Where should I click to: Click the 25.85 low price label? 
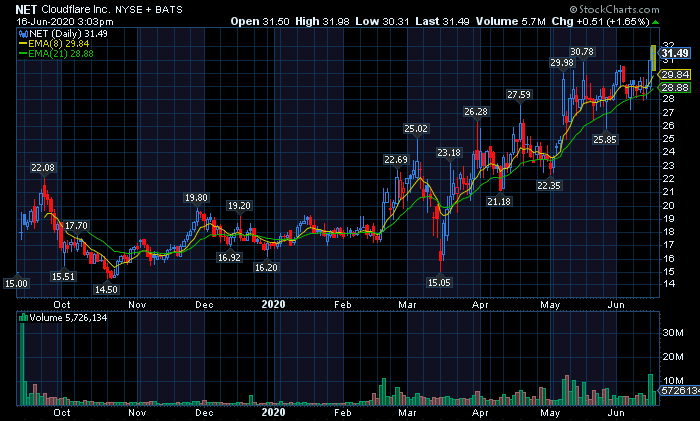(605, 140)
